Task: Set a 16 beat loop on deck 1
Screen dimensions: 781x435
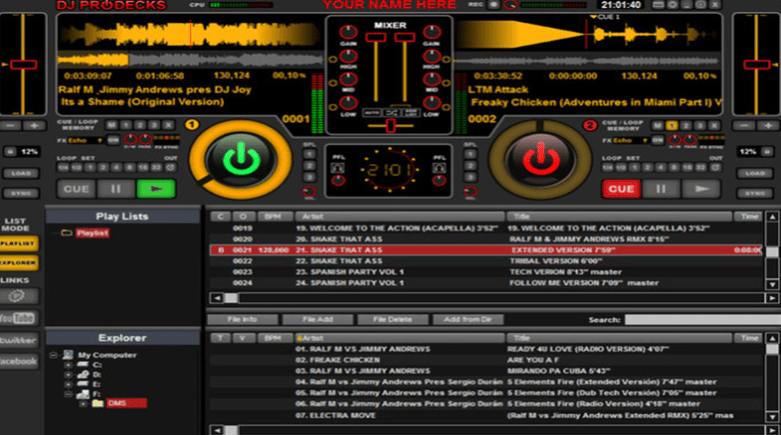Action: tap(142, 167)
